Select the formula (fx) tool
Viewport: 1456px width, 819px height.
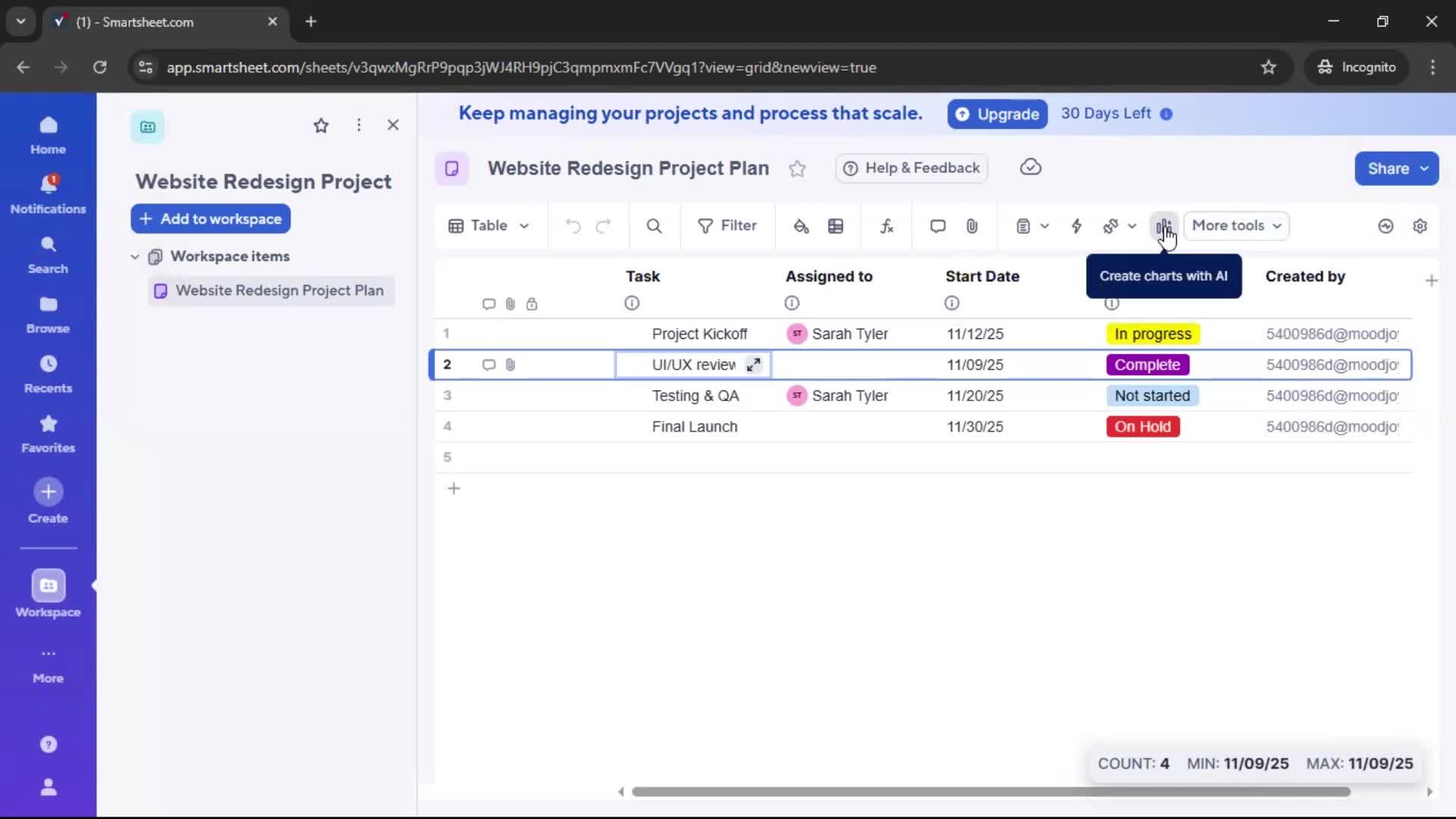pos(887,226)
